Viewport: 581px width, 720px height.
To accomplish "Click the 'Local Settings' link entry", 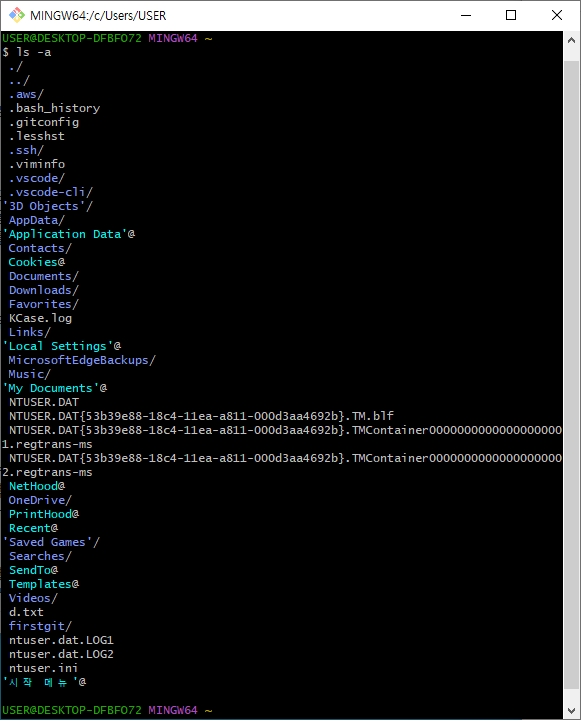I will pos(62,346).
